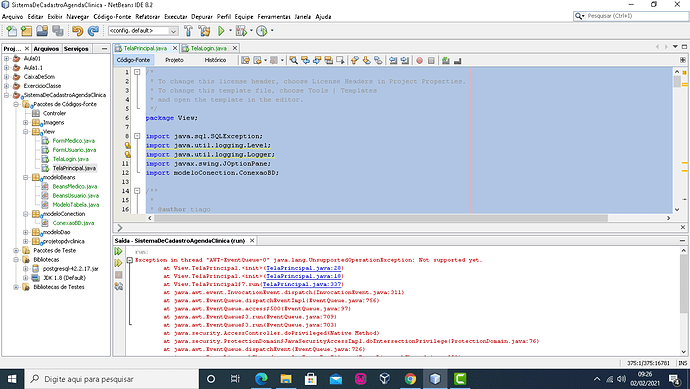Expand the Aula01 project node

(x=7, y=58)
